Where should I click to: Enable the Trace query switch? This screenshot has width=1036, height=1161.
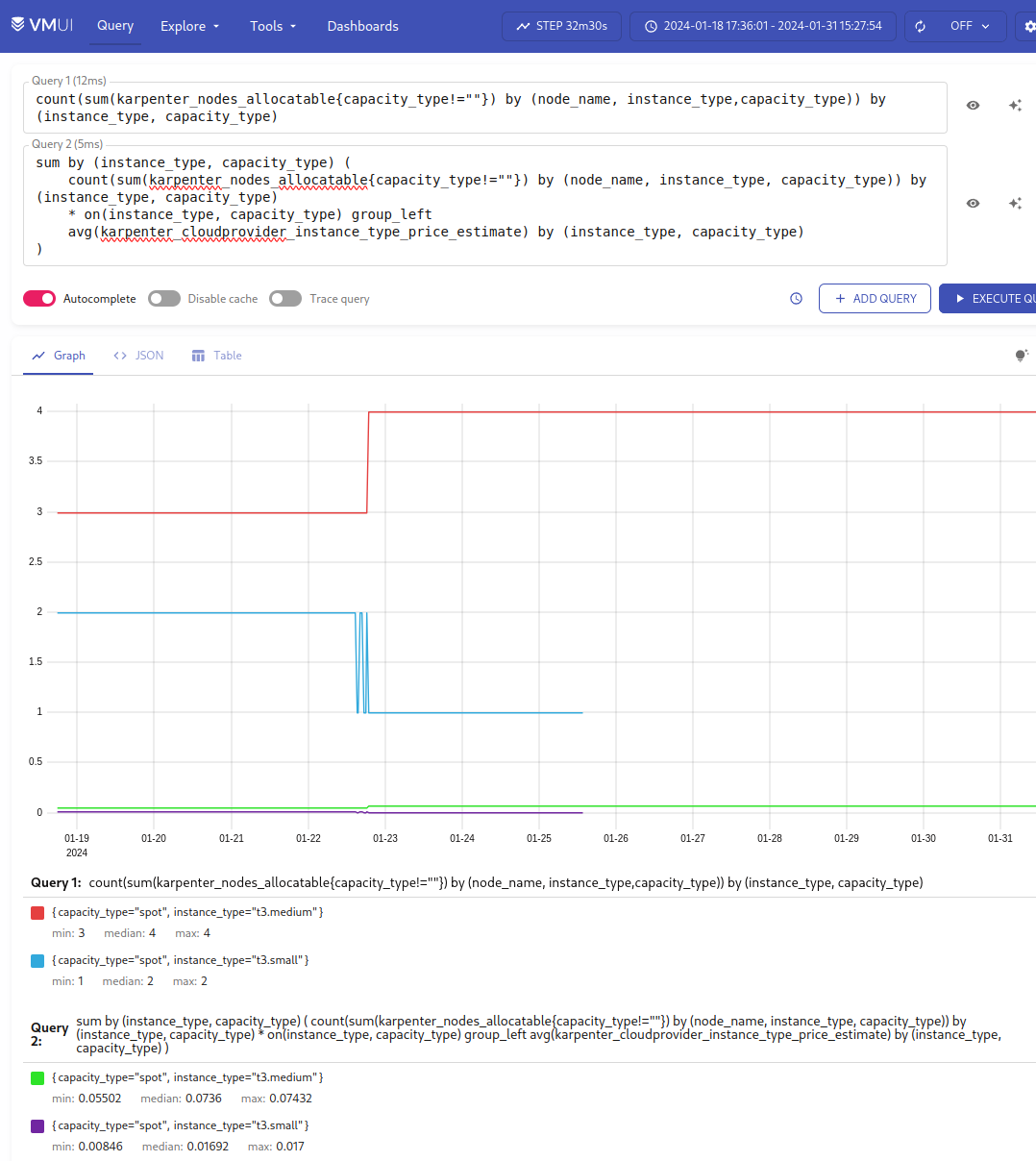[x=285, y=299]
